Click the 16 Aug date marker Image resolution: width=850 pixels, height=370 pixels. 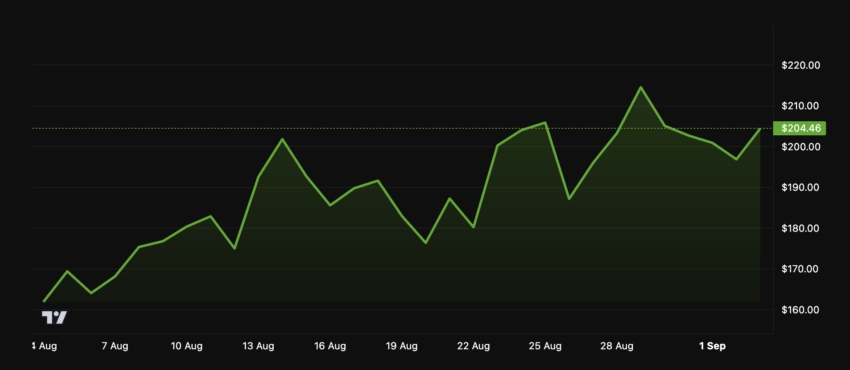tap(330, 346)
